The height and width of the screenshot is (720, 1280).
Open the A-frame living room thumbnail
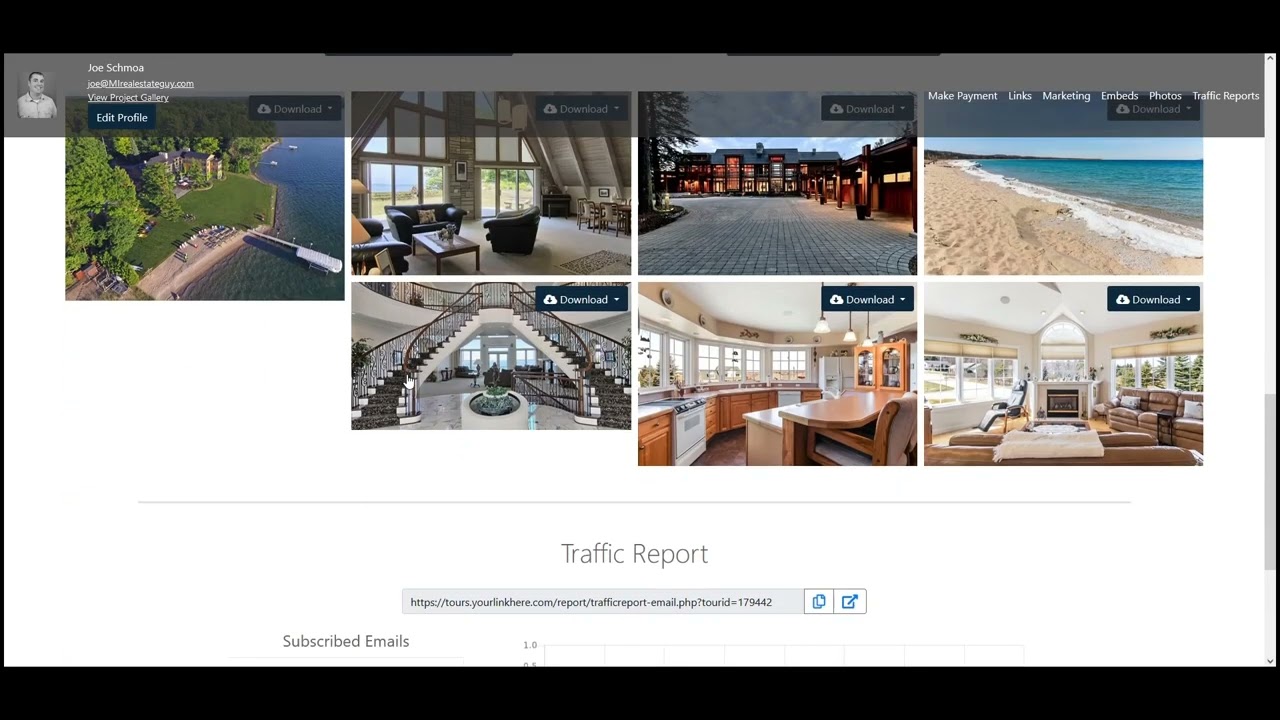pyautogui.click(x=491, y=184)
